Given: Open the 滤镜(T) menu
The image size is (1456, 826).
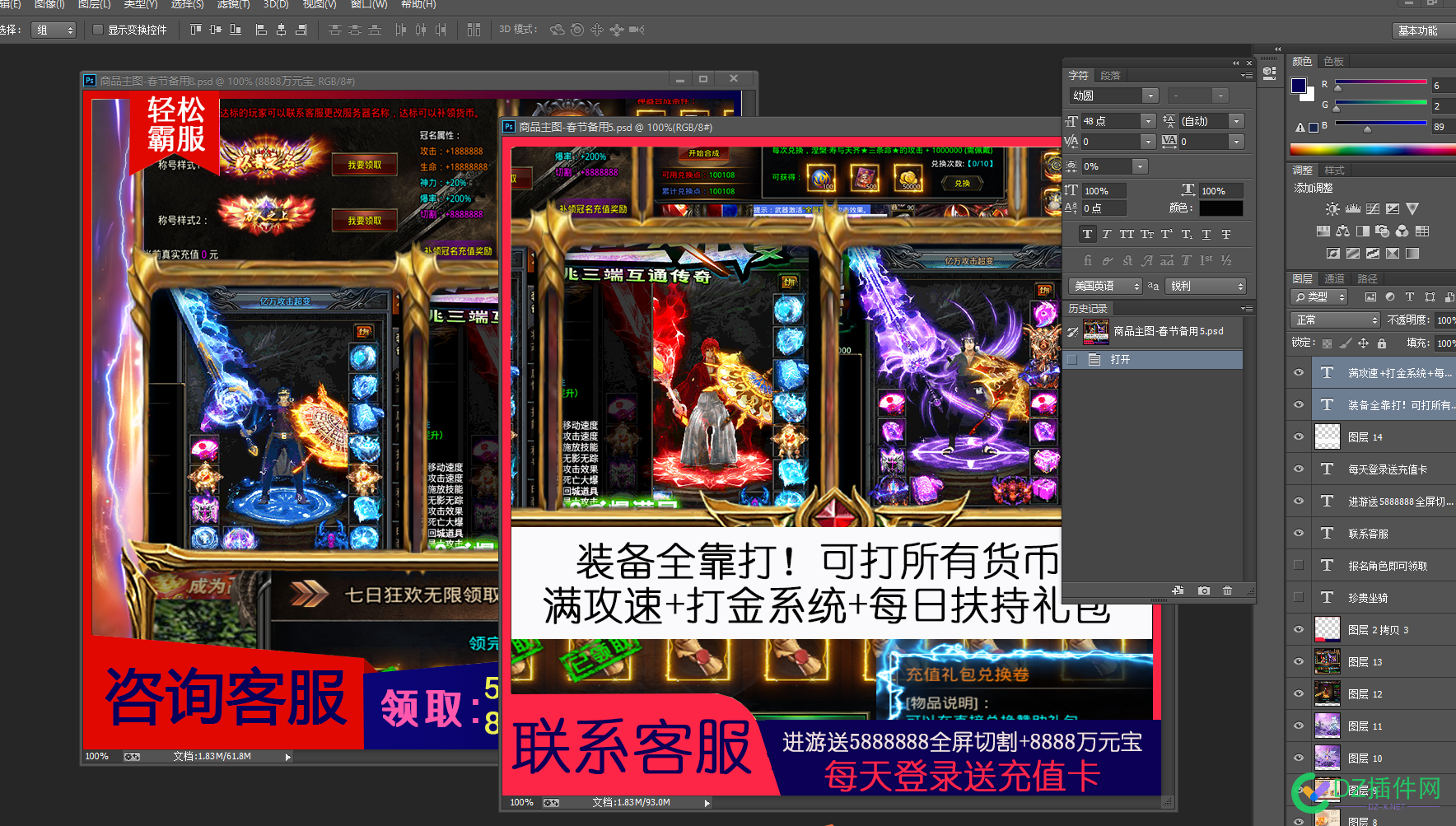Looking at the screenshot, I should point(233,4).
